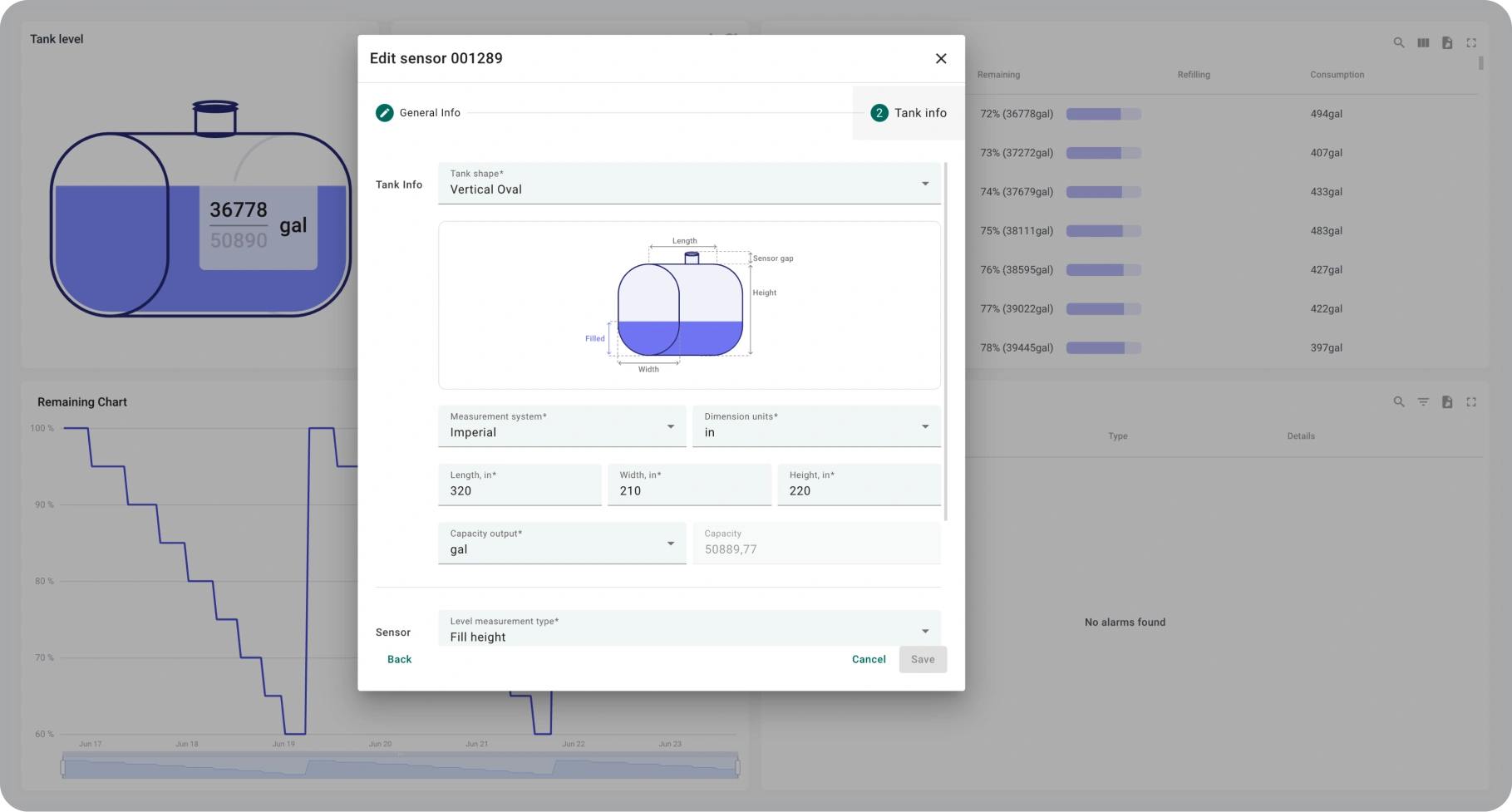This screenshot has width=1512, height=812.
Task: Edit the Width value field showing 210
Action: 689,490
